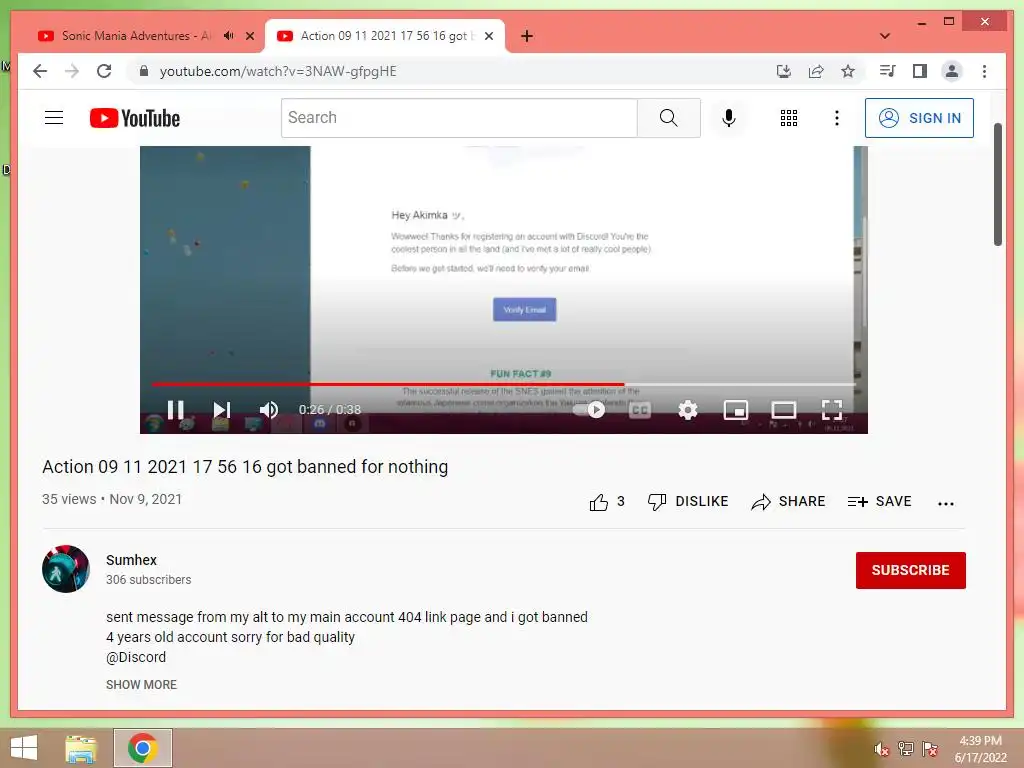The image size is (1024, 768).
Task: Open the tab search chevron
Action: tap(885, 36)
